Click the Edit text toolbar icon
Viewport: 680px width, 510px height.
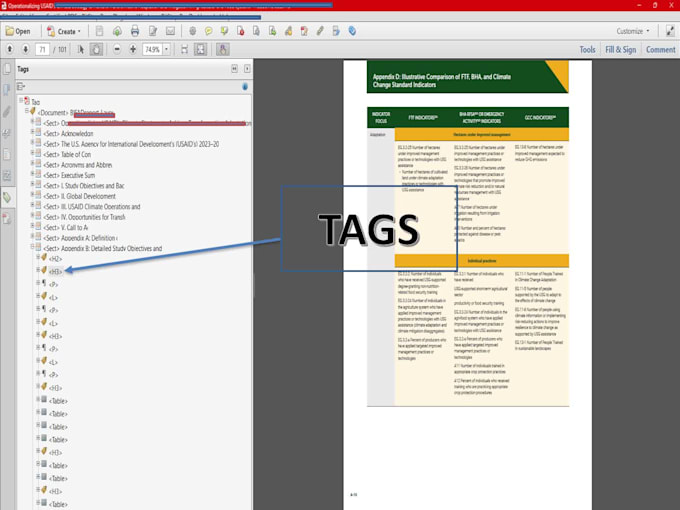[x=153, y=31]
